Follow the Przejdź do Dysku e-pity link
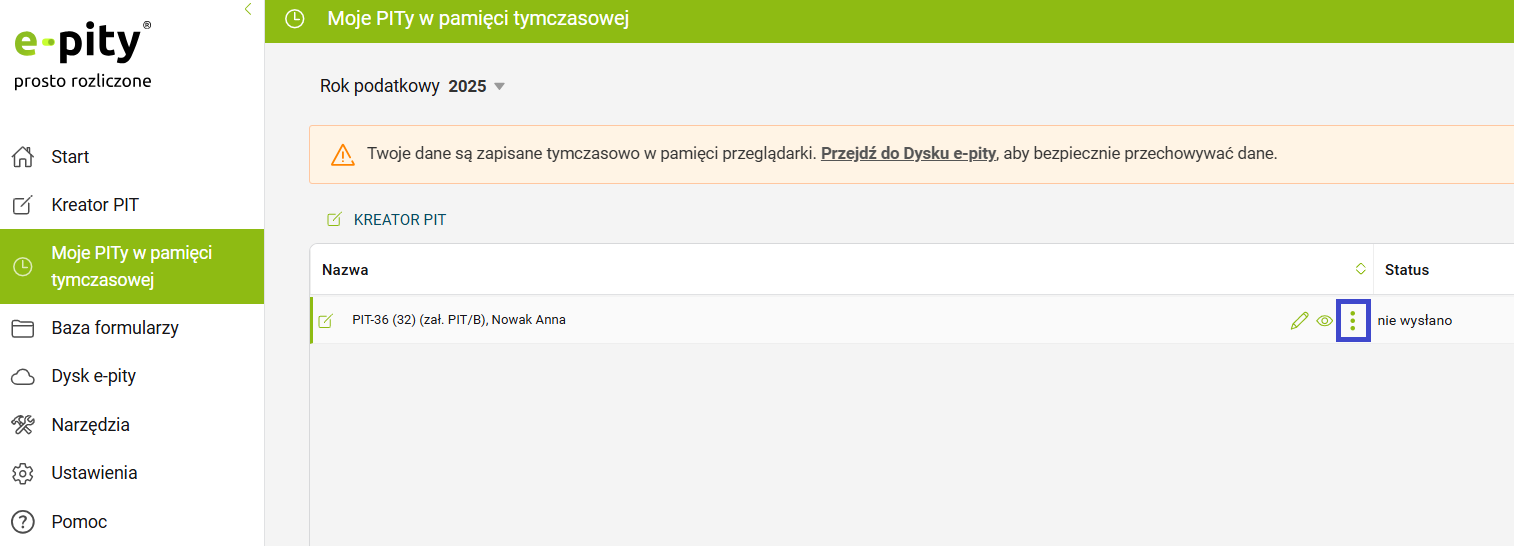 pyautogui.click(x=908, y=154)
